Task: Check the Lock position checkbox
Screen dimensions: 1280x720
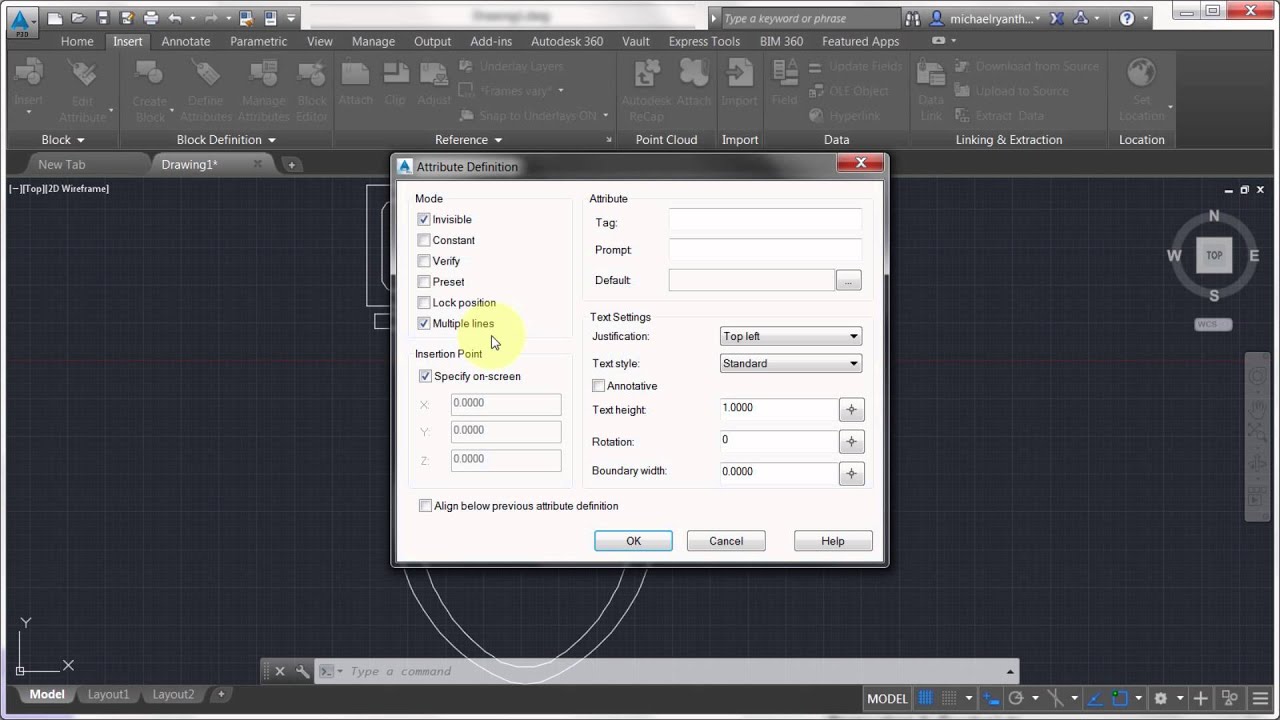Action: 424,302
